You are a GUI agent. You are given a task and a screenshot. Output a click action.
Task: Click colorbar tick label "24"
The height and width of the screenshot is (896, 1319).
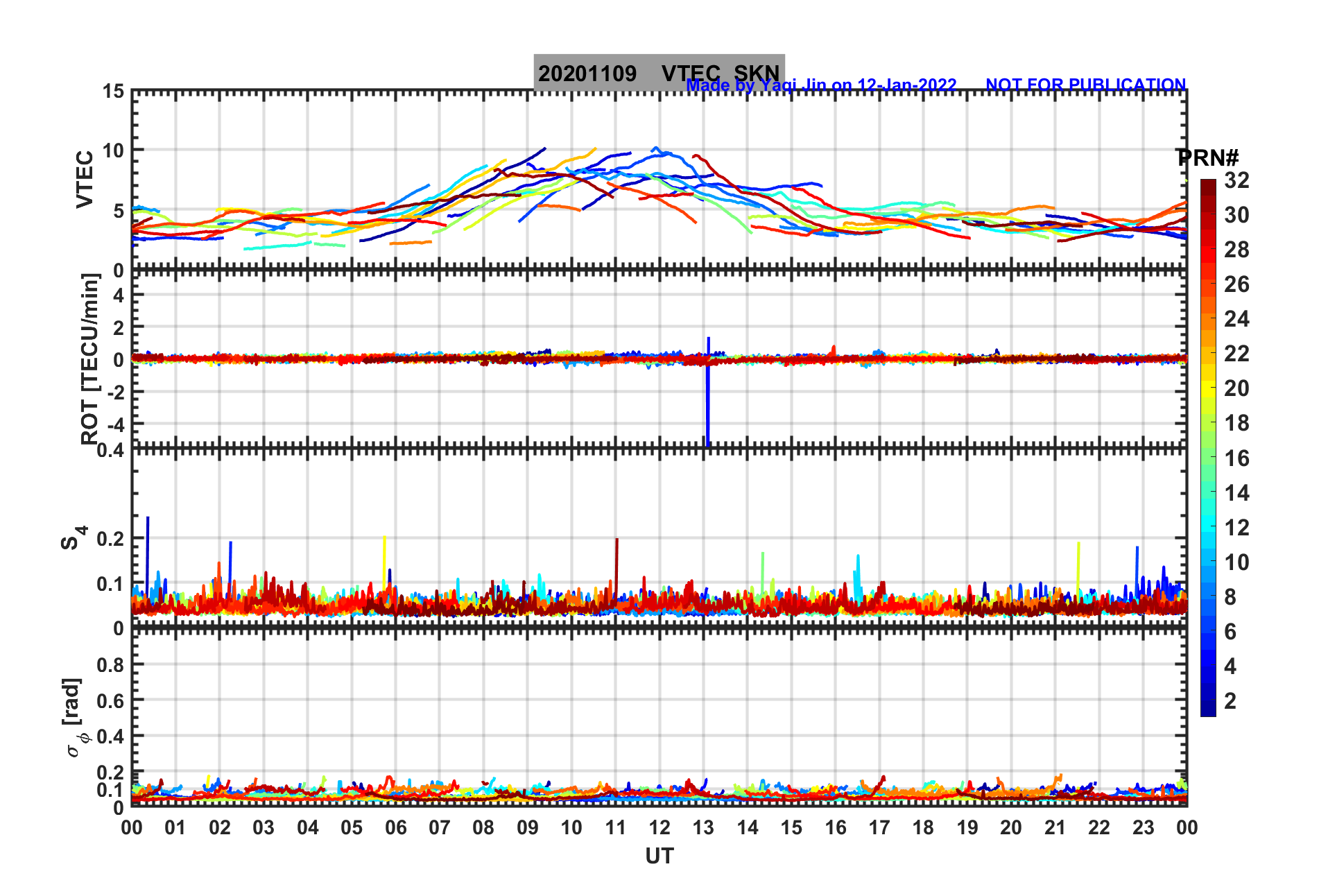coord(1236,319)
